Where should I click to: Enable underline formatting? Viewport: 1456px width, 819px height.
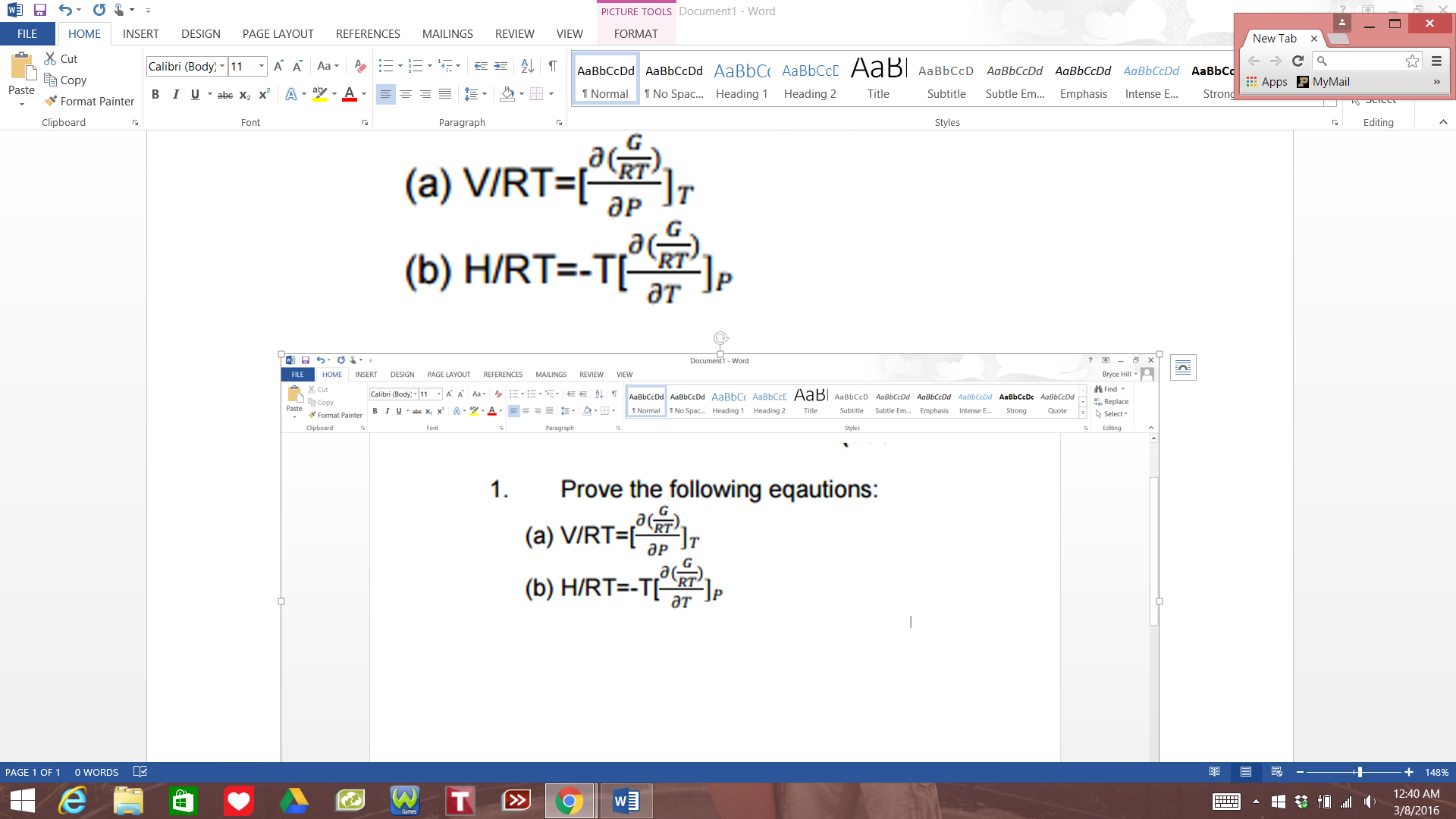[x=195, y=94]
